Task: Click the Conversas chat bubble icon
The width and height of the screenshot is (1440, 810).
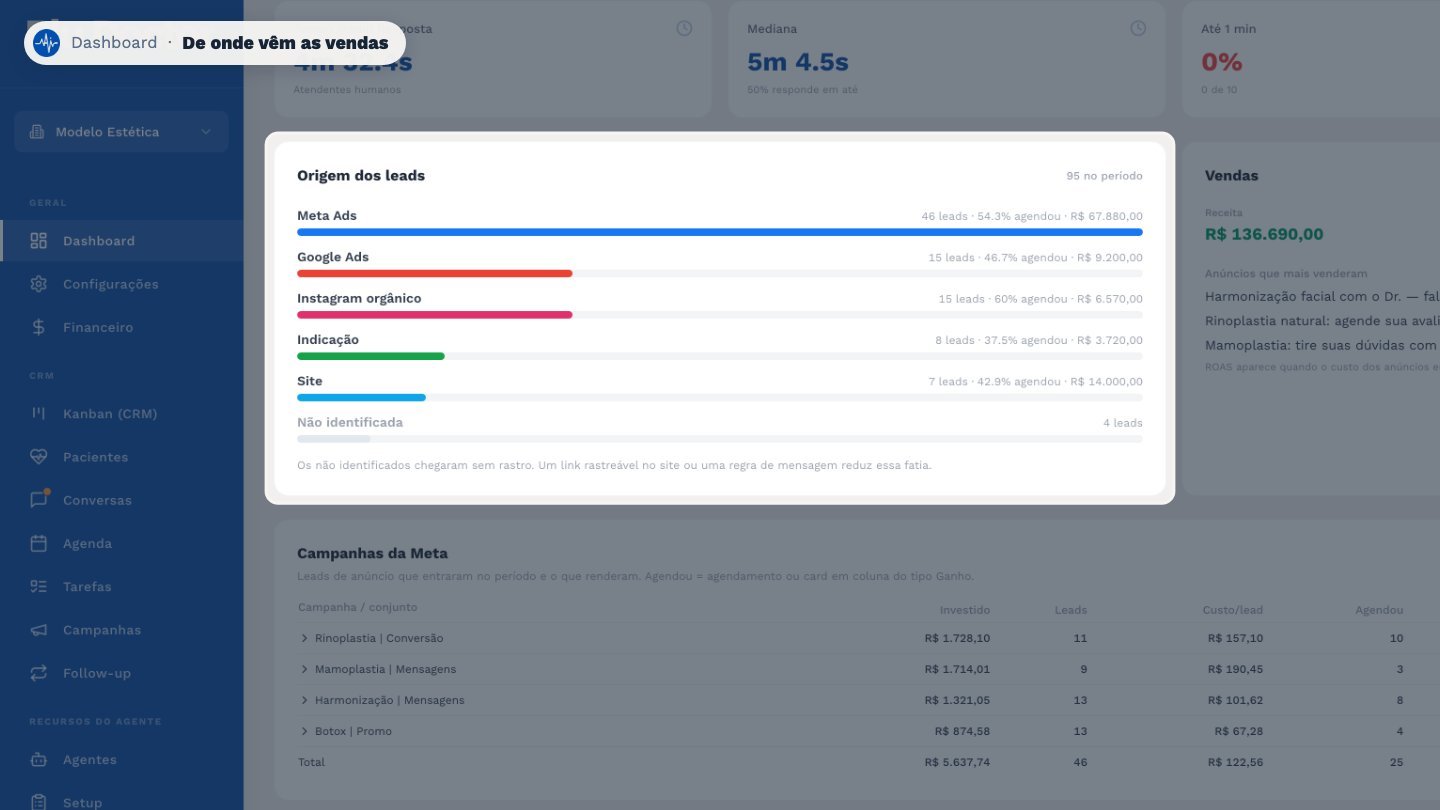Action: (39, 500)
